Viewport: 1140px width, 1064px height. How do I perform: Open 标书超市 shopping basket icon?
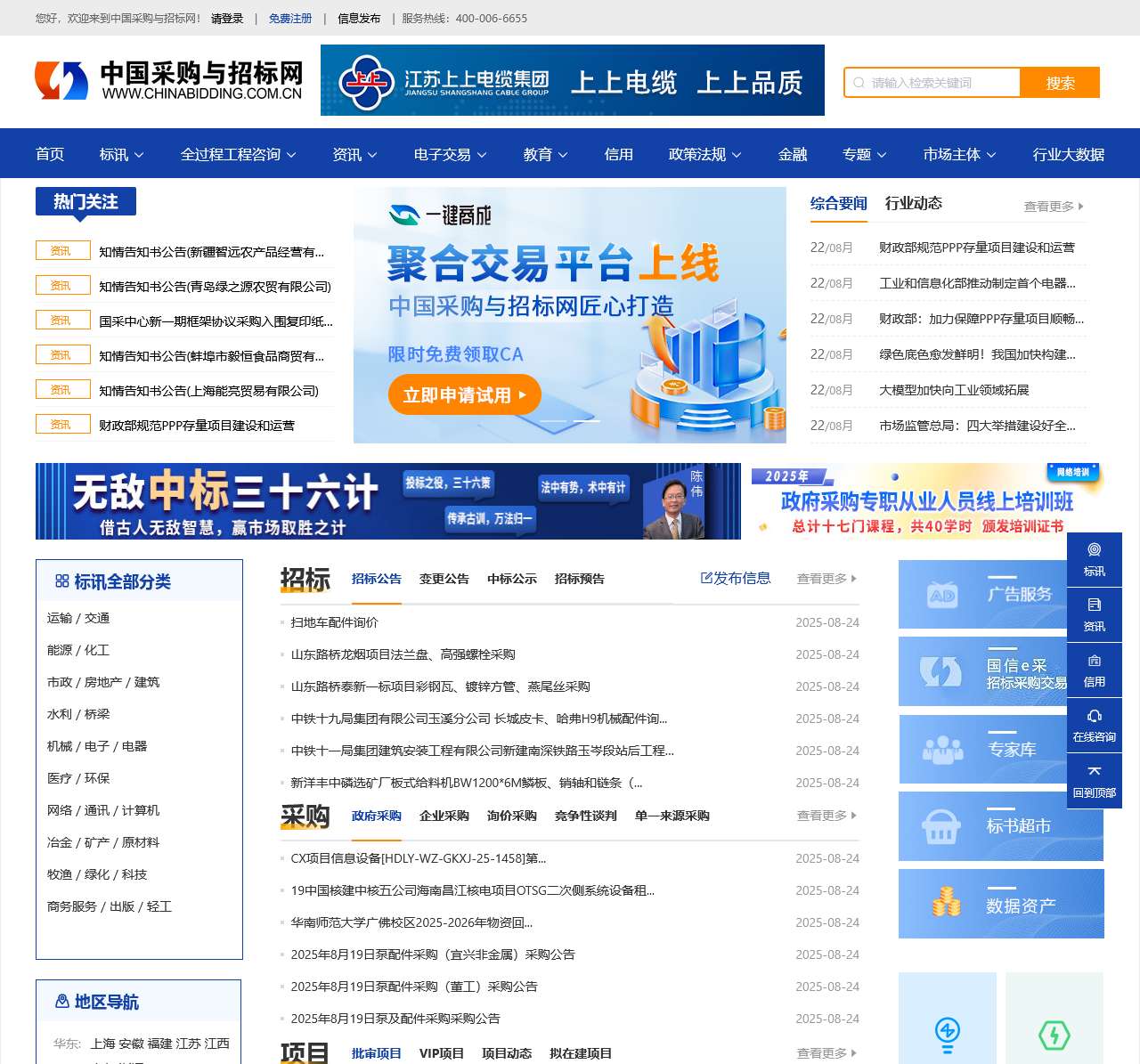point(944,825)
